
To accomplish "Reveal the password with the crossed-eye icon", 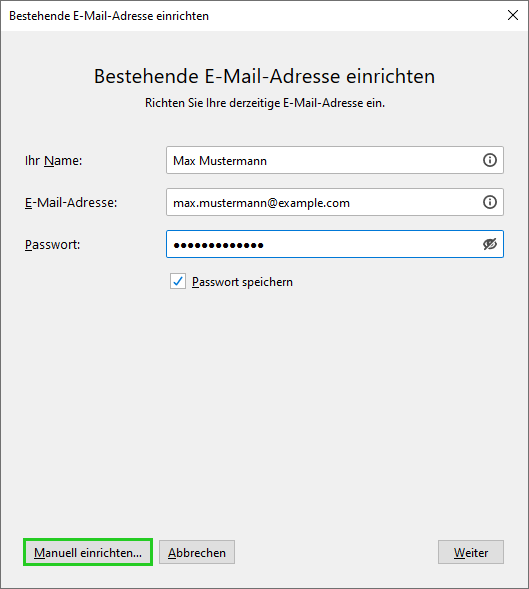I will pos(490,244).
